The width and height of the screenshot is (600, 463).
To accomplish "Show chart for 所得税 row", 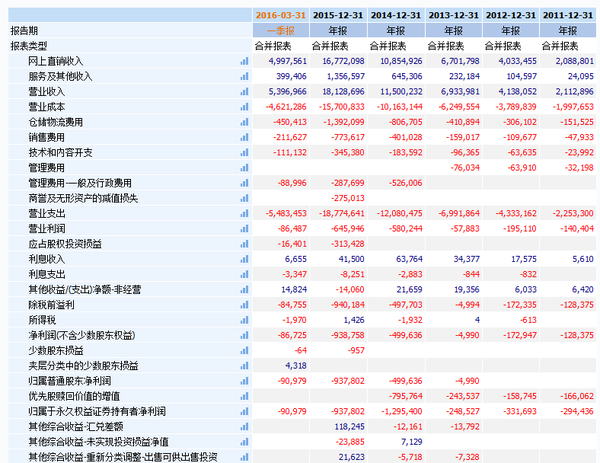I will pos(244,320).
